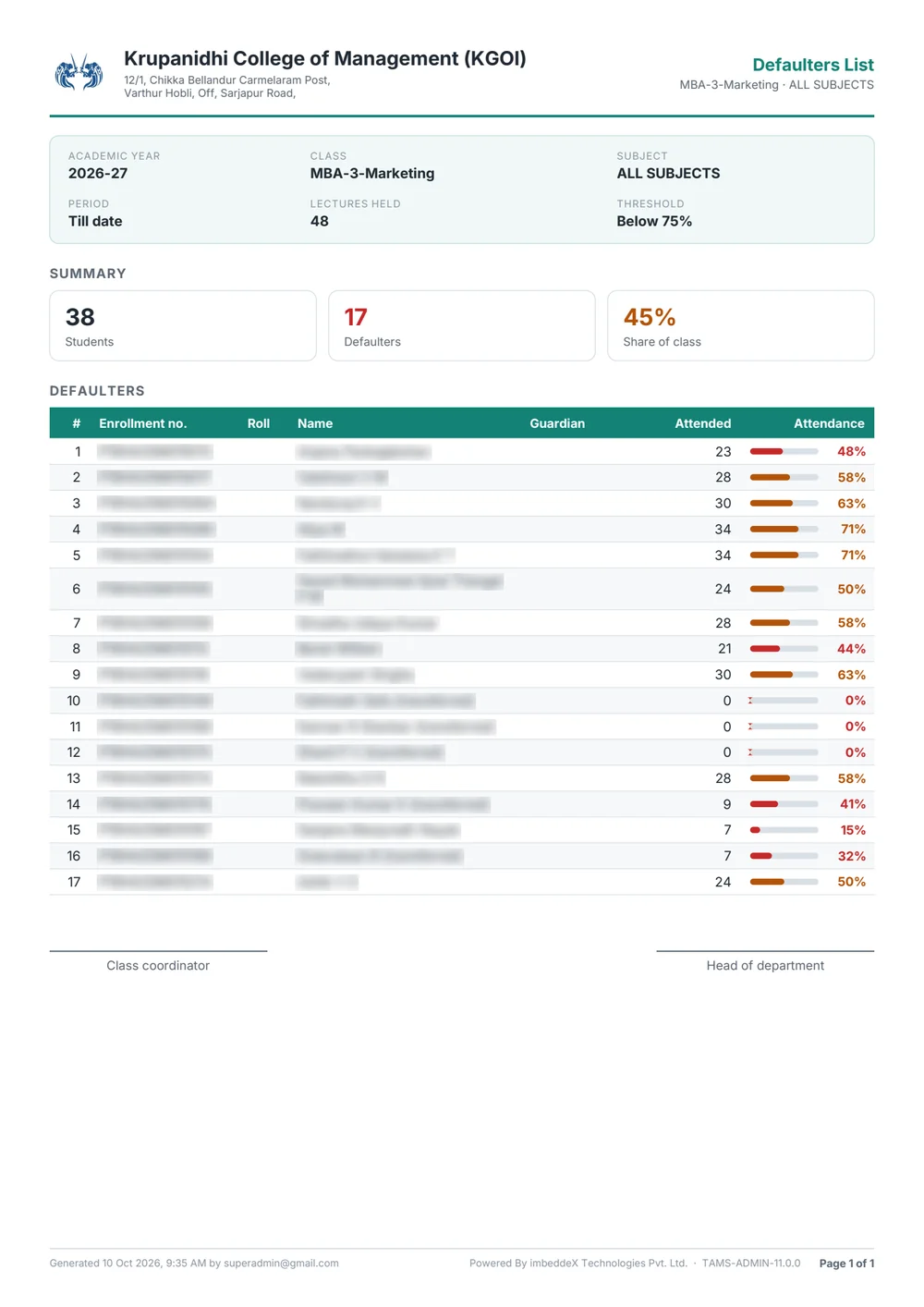Select the Attendance column header
924x1307 pixels.
click(829, 423)
